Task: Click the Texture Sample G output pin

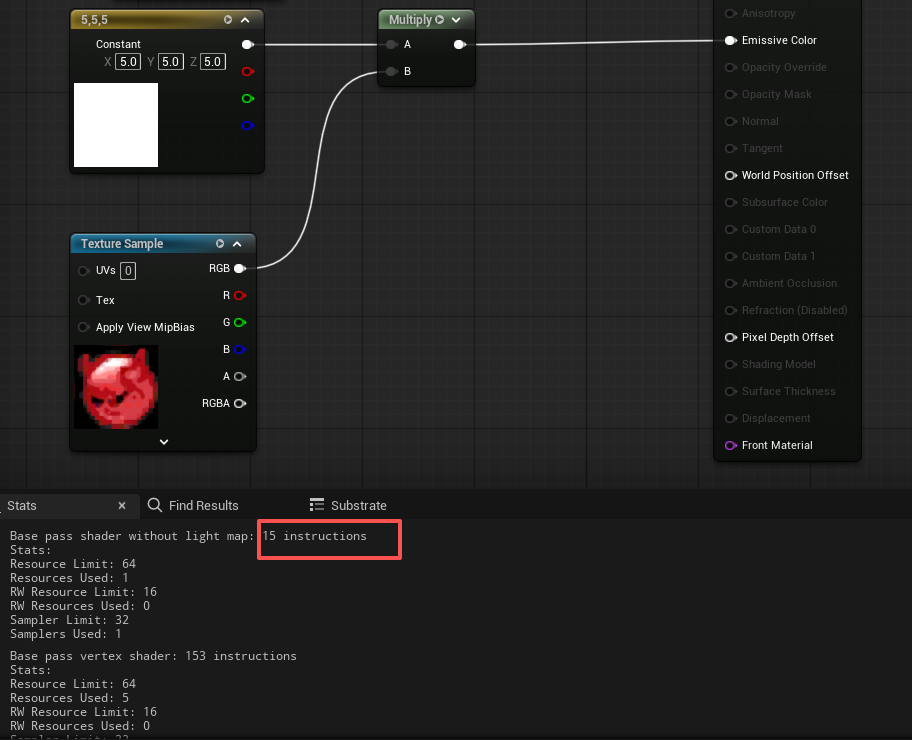Action: [x=240, y=322]
